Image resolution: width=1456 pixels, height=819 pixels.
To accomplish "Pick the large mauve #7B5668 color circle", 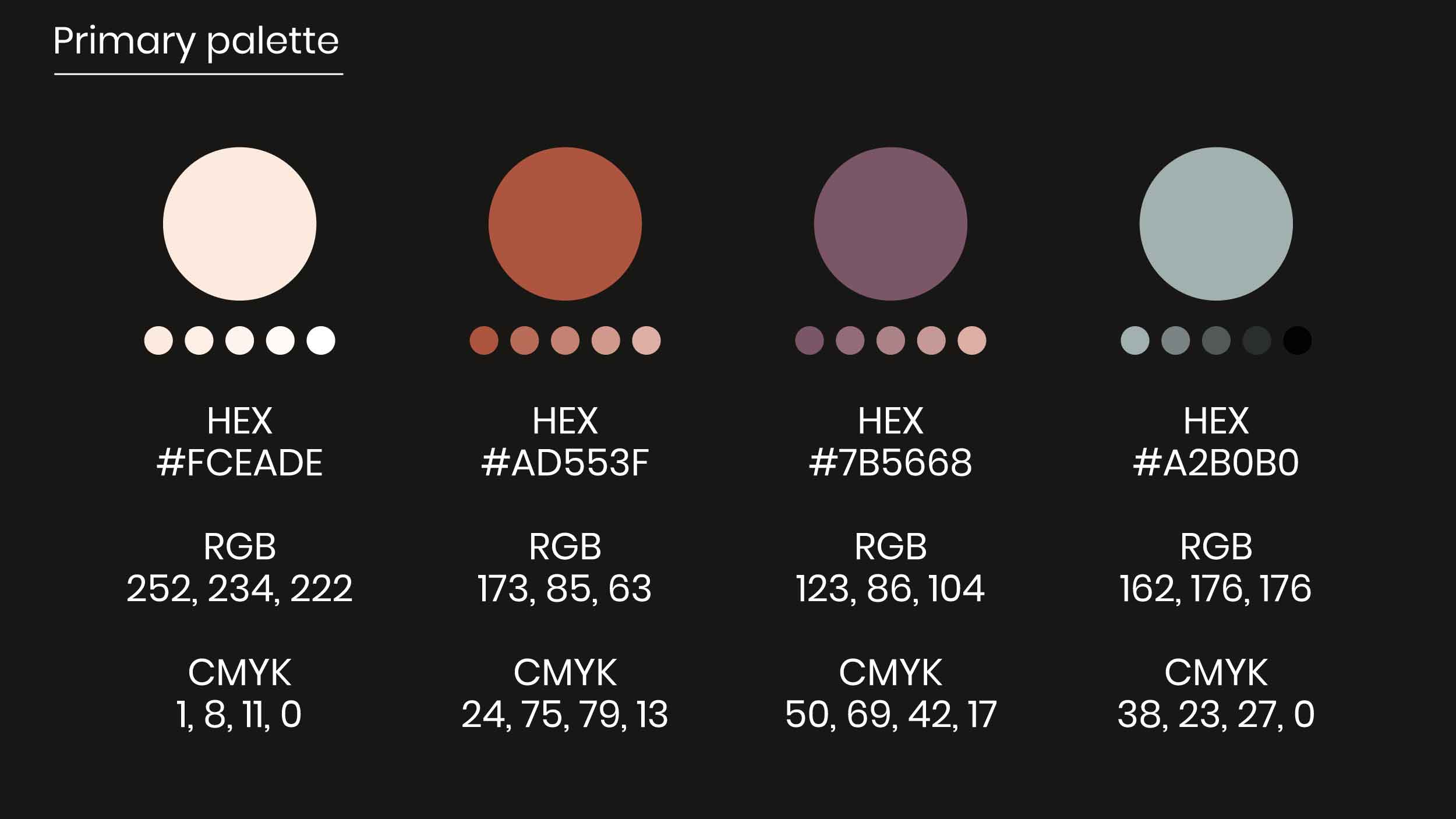I will (x=890, y=224).
